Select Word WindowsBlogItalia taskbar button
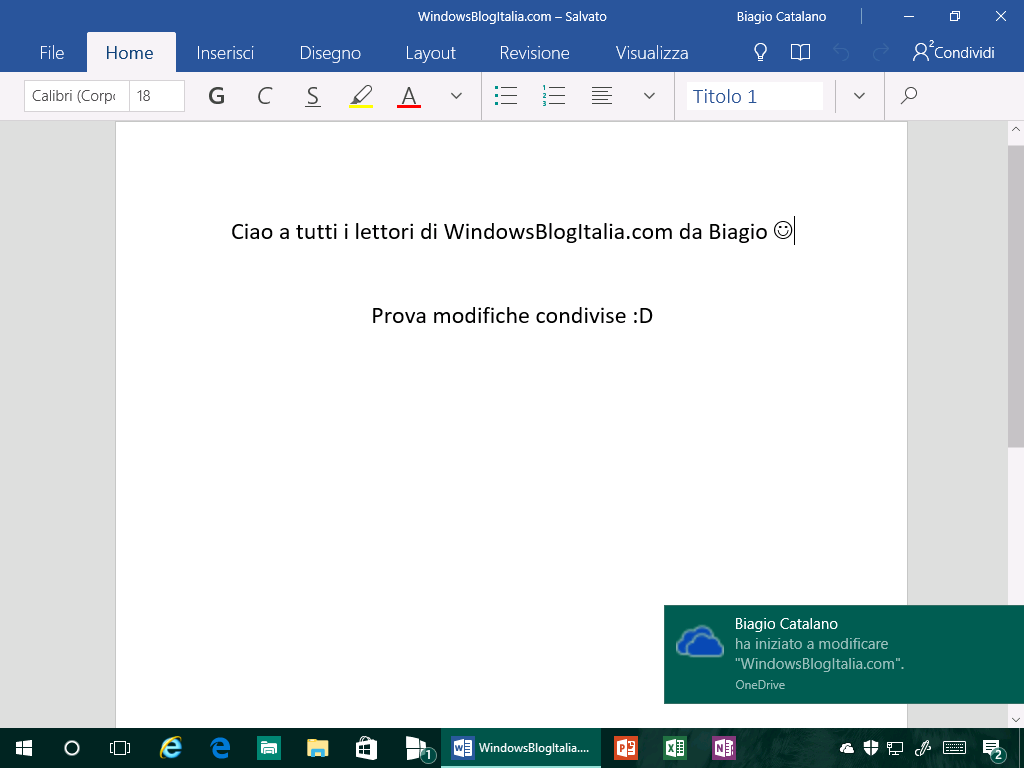The height and width of the screenshot is (769, 1024). coord(520,748)
